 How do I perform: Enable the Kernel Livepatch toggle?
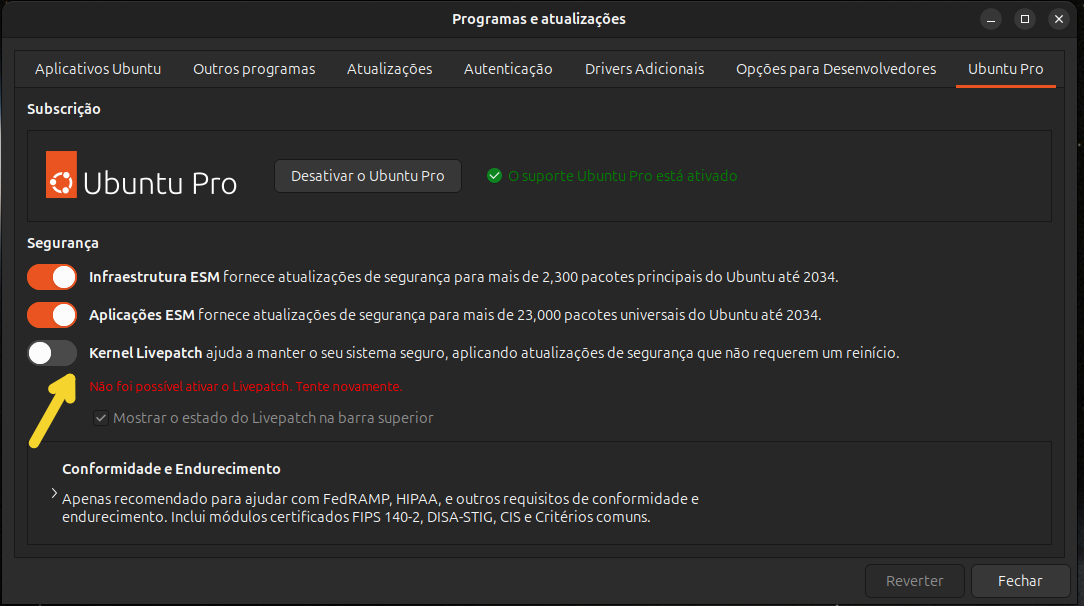click(x=52, y=353)
